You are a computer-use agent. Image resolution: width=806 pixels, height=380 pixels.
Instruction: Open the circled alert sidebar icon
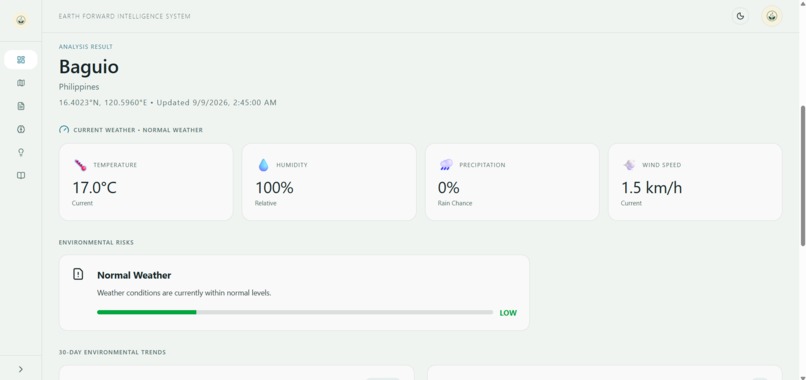coord(21,129)
